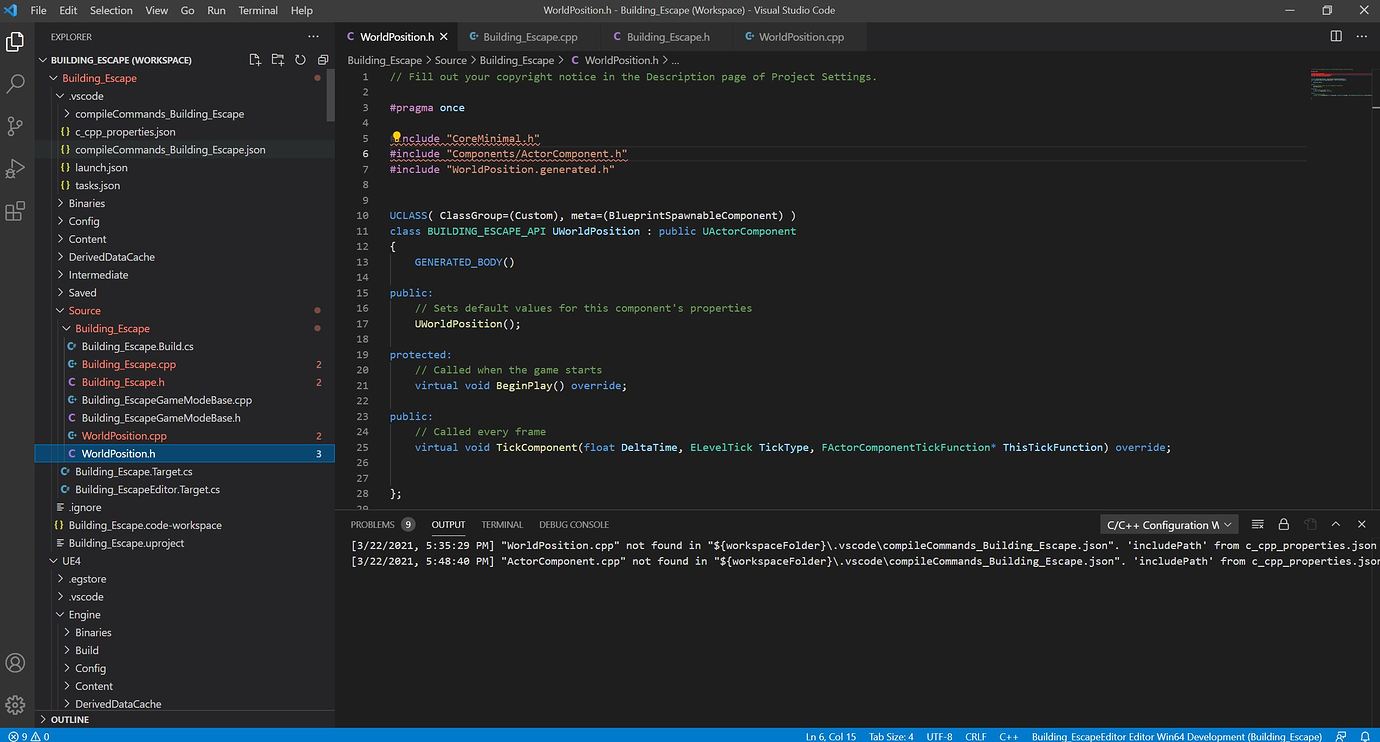Expand the Binaries folder under Building_Escape

[x=86, y=204]
